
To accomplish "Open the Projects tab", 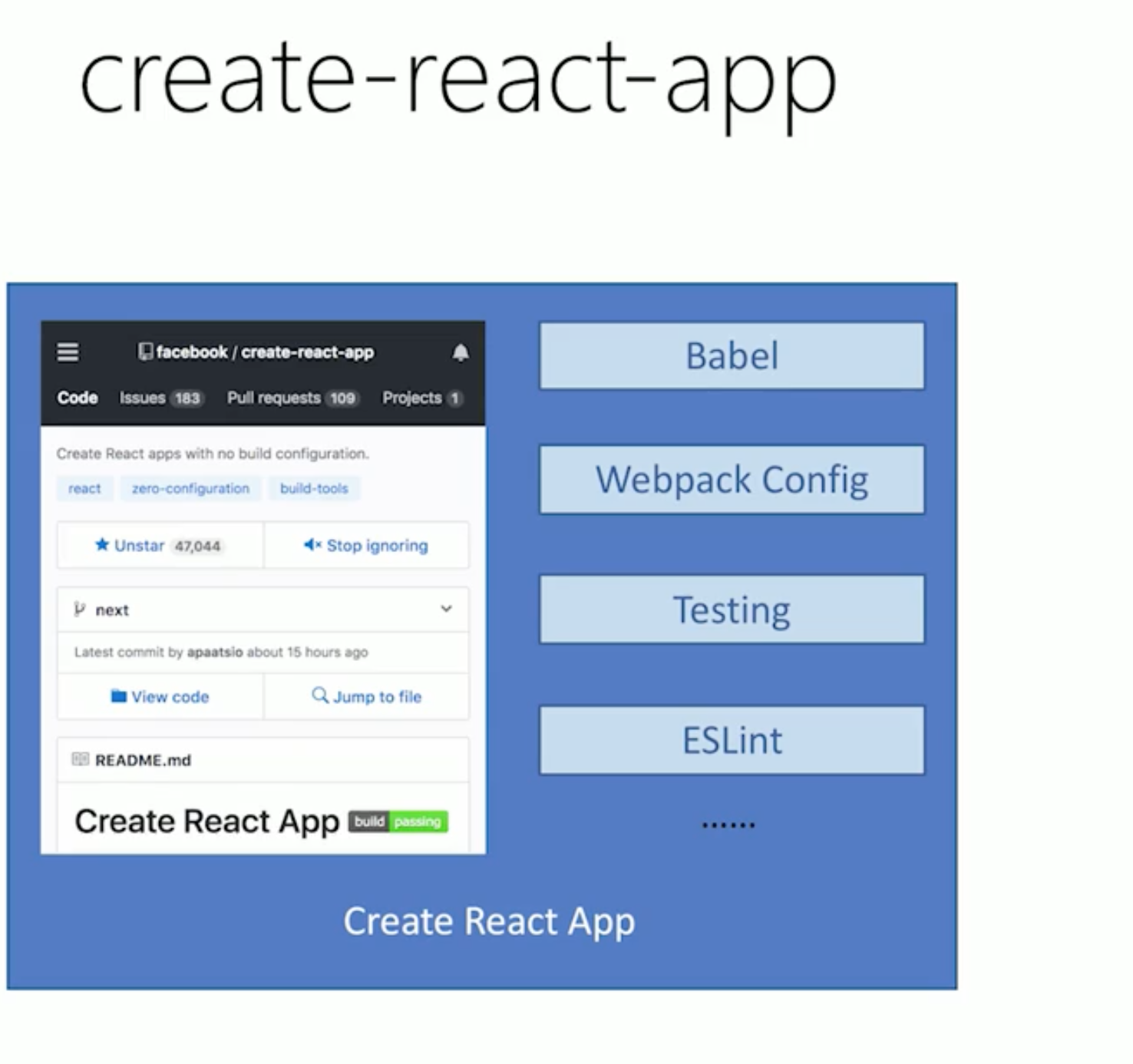I will (x=422, y=398).
